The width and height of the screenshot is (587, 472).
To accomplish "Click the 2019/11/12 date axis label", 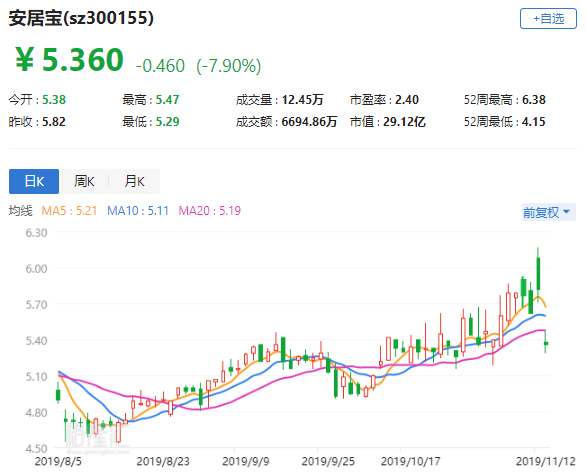I will (x=546, y=462).
